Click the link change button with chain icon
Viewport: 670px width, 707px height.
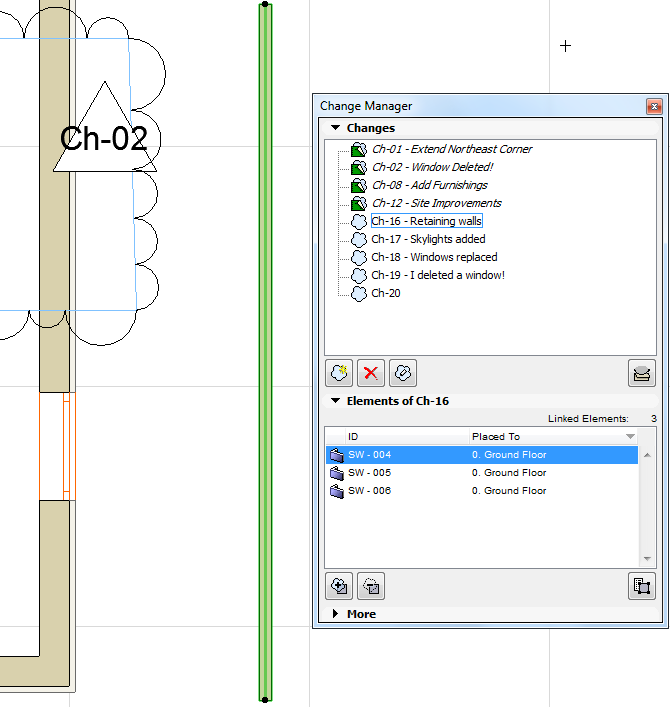(403, 373)
